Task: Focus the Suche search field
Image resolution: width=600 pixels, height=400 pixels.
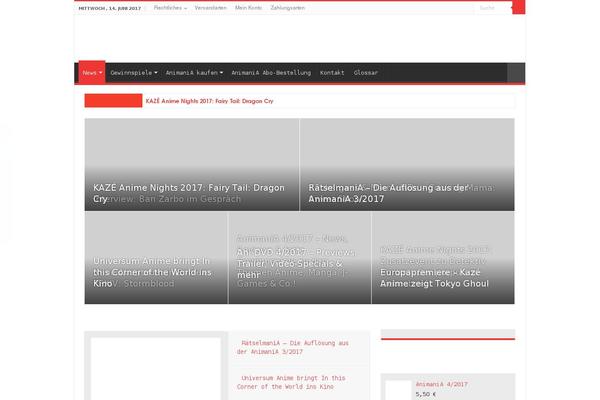Action: pos(493,8)
